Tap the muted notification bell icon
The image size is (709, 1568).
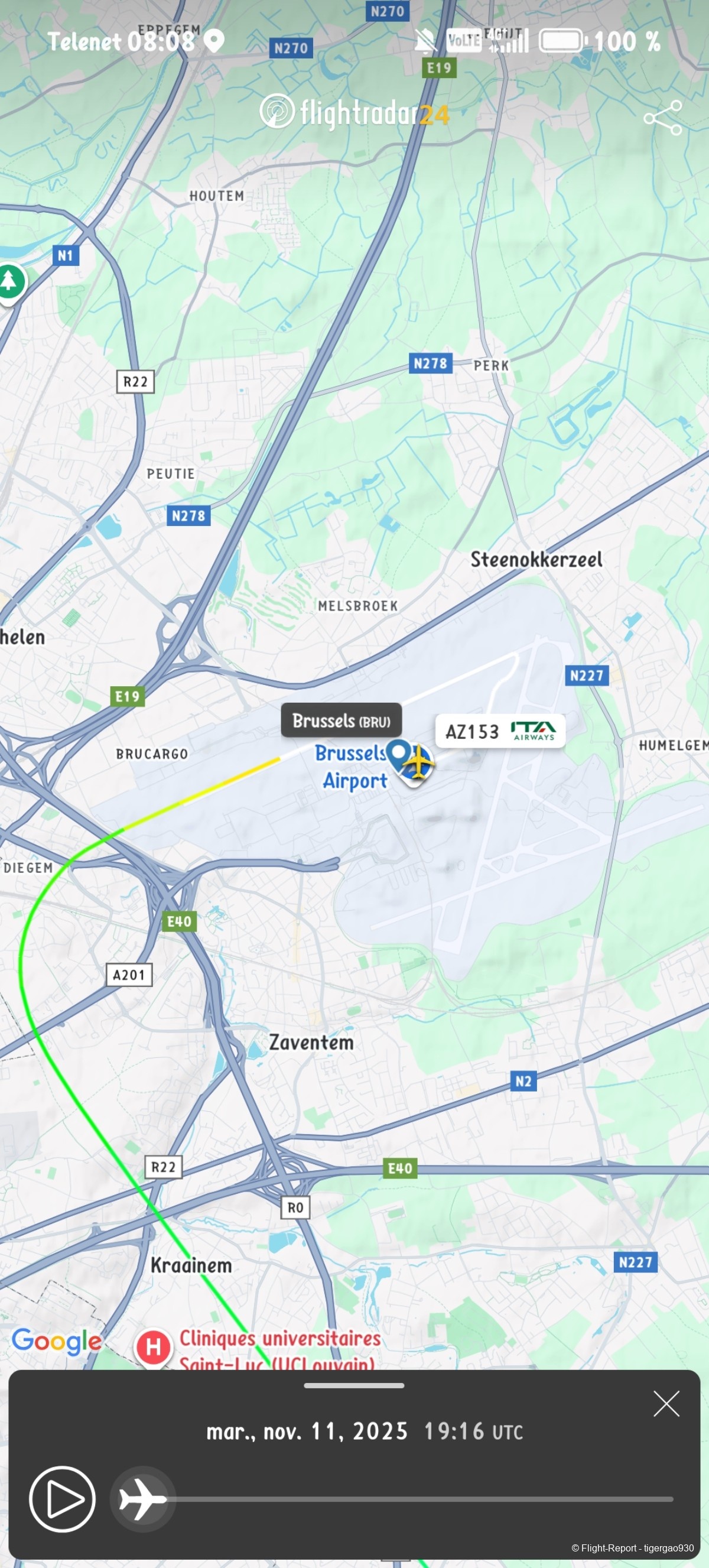(x=425, y=41)
